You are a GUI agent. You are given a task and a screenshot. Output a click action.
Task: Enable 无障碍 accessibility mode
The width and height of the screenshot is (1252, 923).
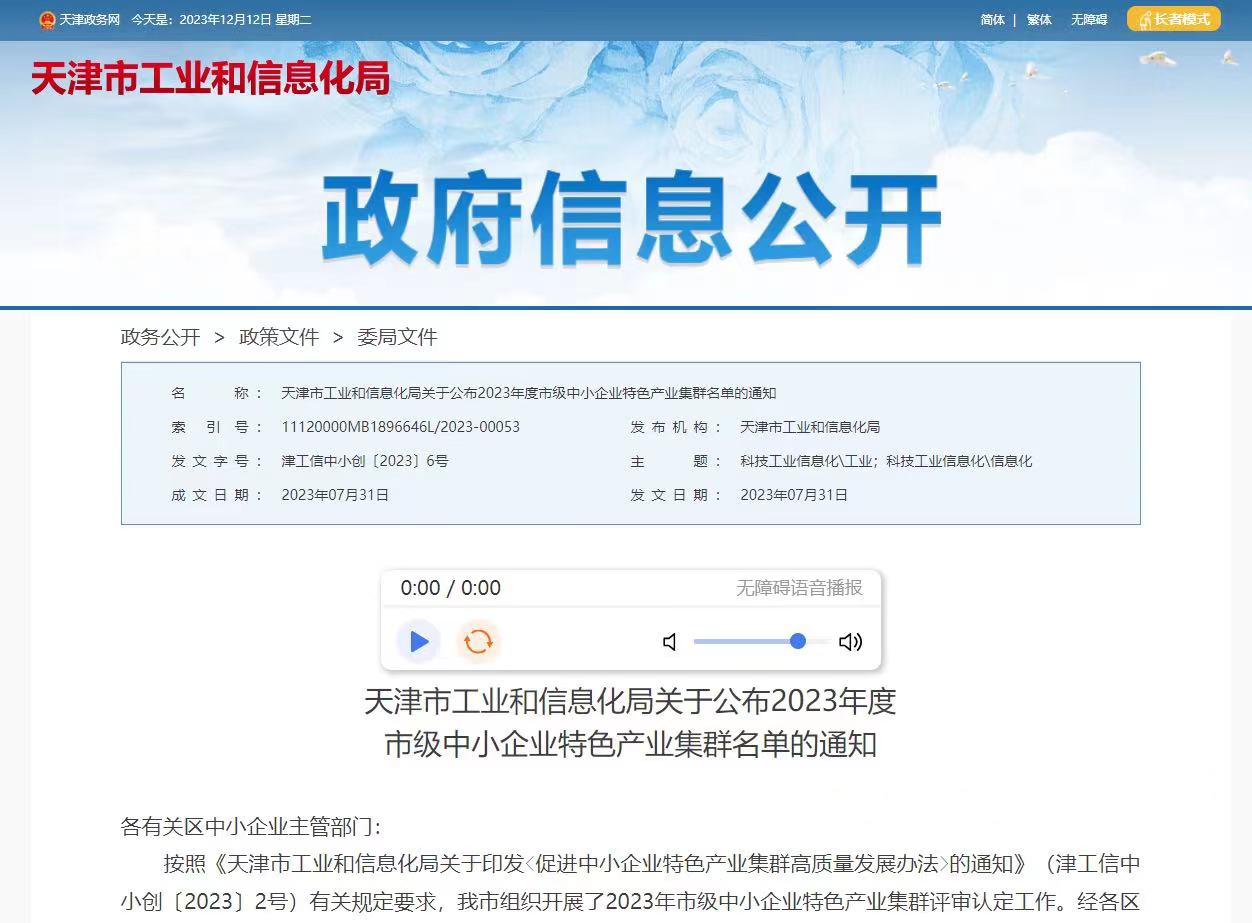pyautogui.click(x=1089, y=20)
